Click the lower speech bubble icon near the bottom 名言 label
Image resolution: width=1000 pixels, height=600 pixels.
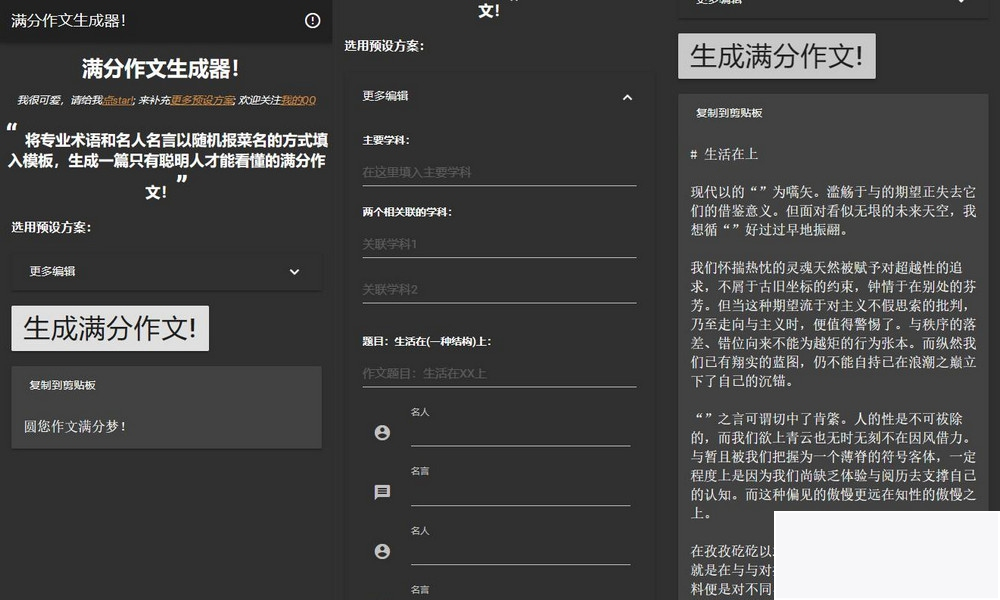382,597
